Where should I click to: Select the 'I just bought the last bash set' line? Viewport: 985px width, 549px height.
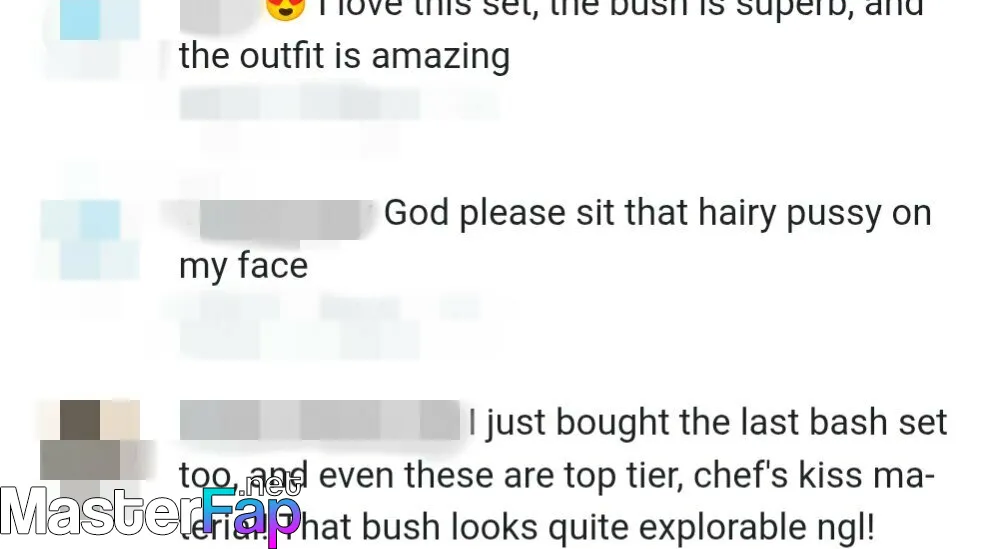(708, 422)
